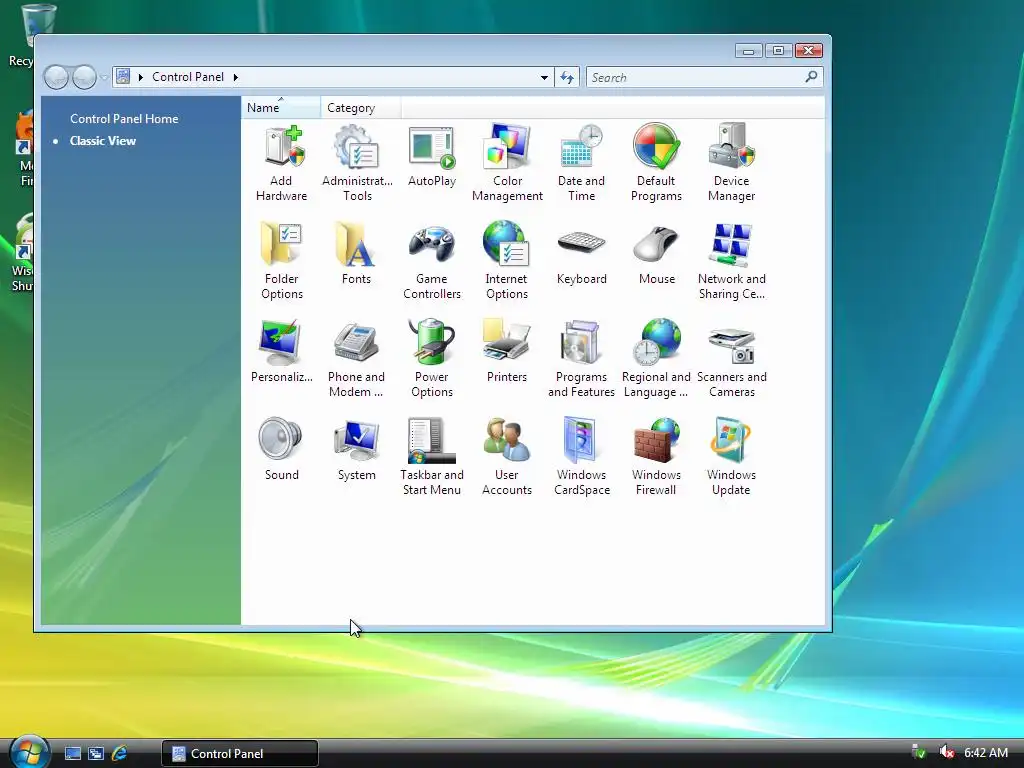This screenshot has width=1024, height=768.
Task: Open Windows CardSpace
Action: pos(581,456)
